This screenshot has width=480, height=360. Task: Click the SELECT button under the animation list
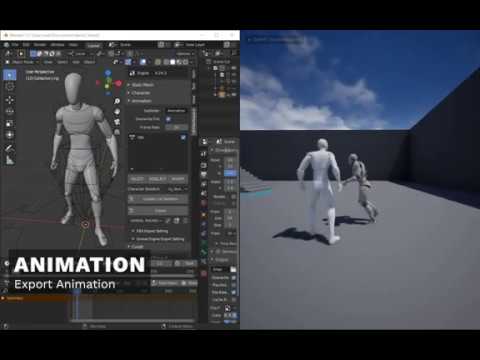coord(137,179)
